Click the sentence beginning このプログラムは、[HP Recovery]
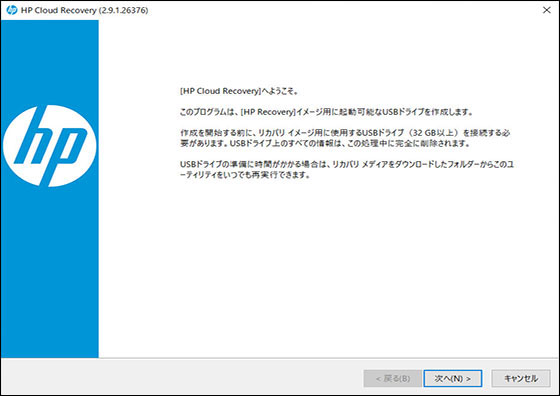Screen dimensions: 560x396 pos(326,112)
